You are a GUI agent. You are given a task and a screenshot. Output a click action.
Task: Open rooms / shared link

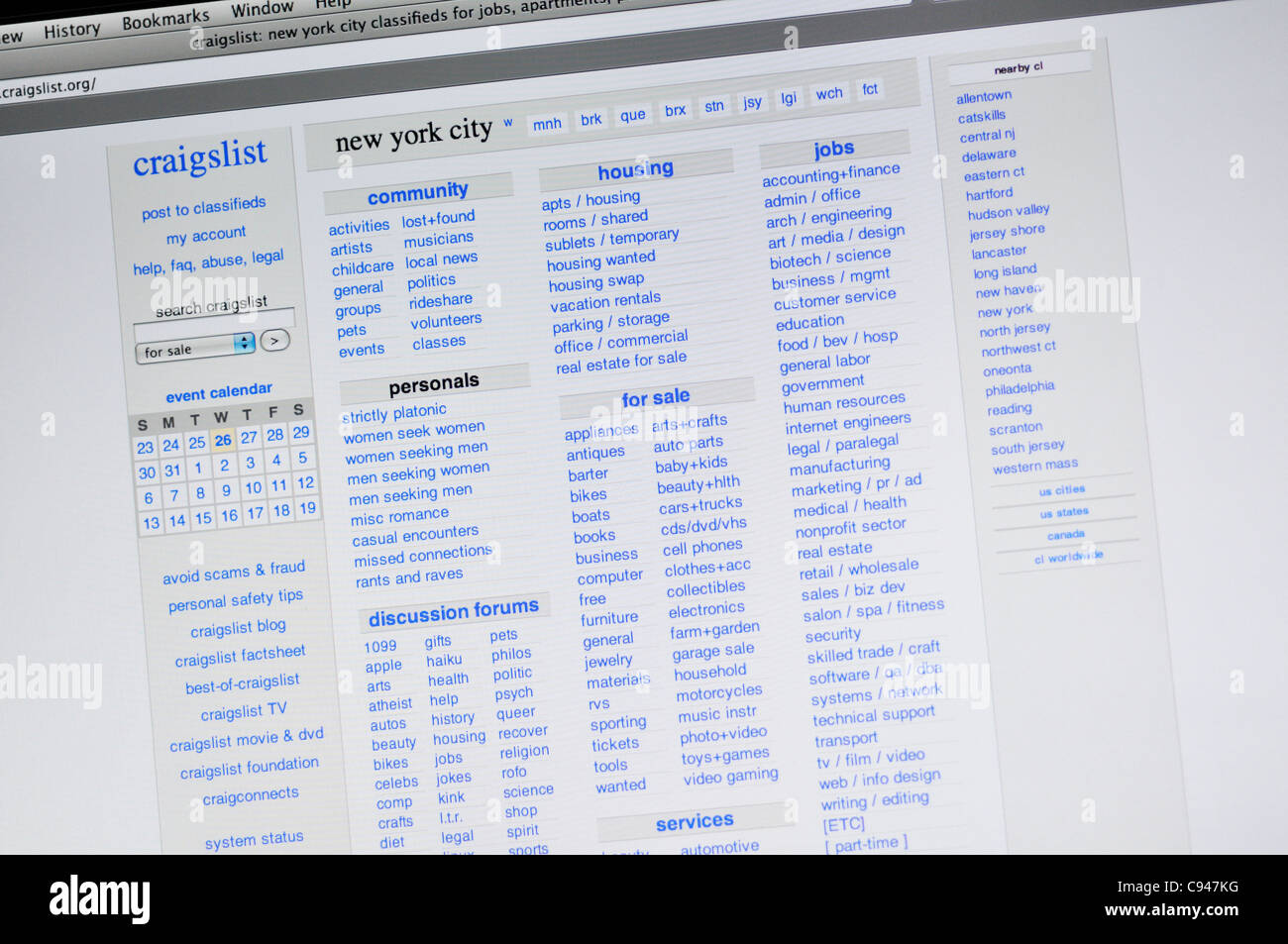(x=595, y=221)
